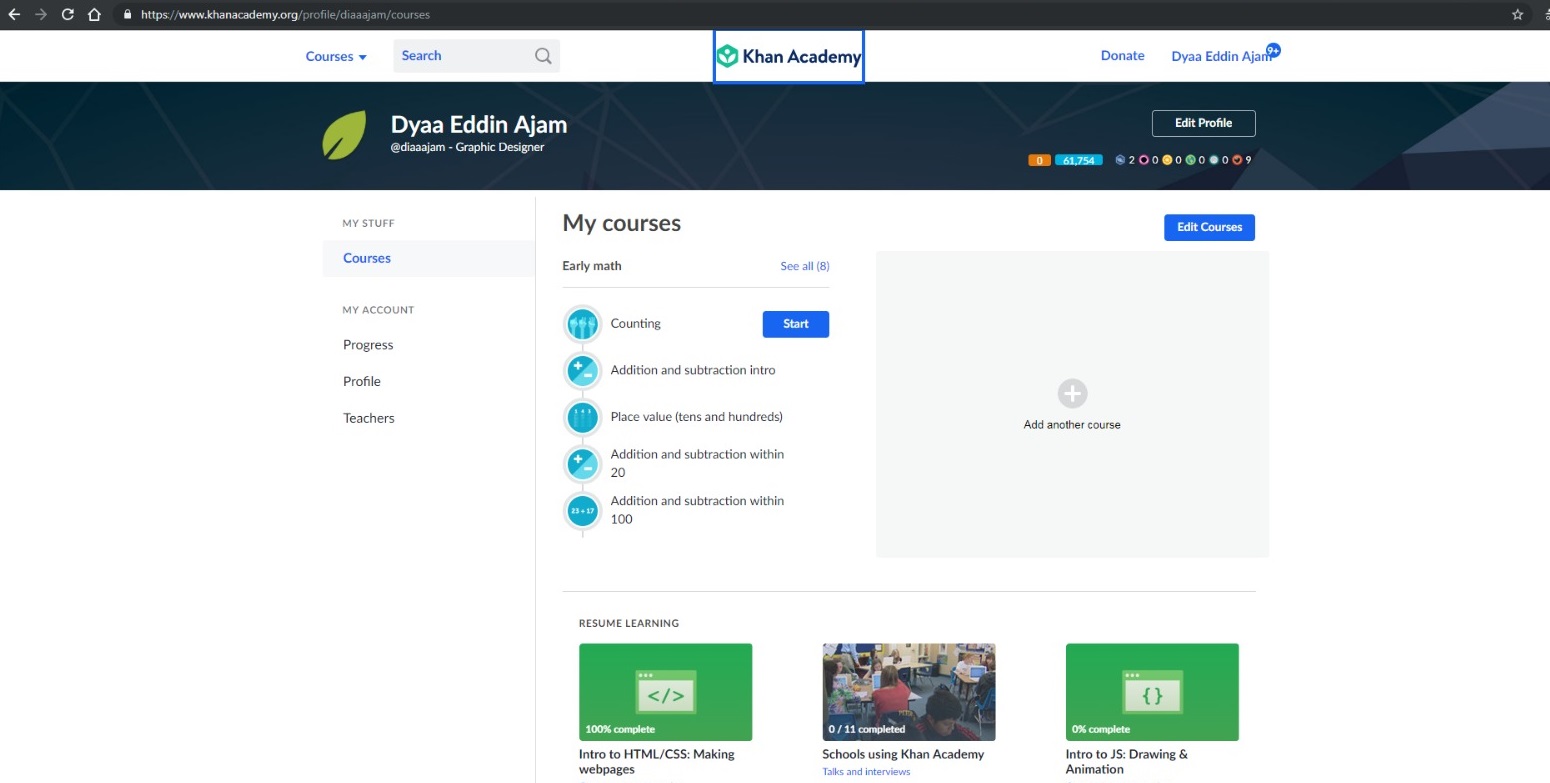This screenshot has width=1550, height=783.
Task: Open the Intro to HTML/CSS thumbnail
Action: (x=665, y=692)
